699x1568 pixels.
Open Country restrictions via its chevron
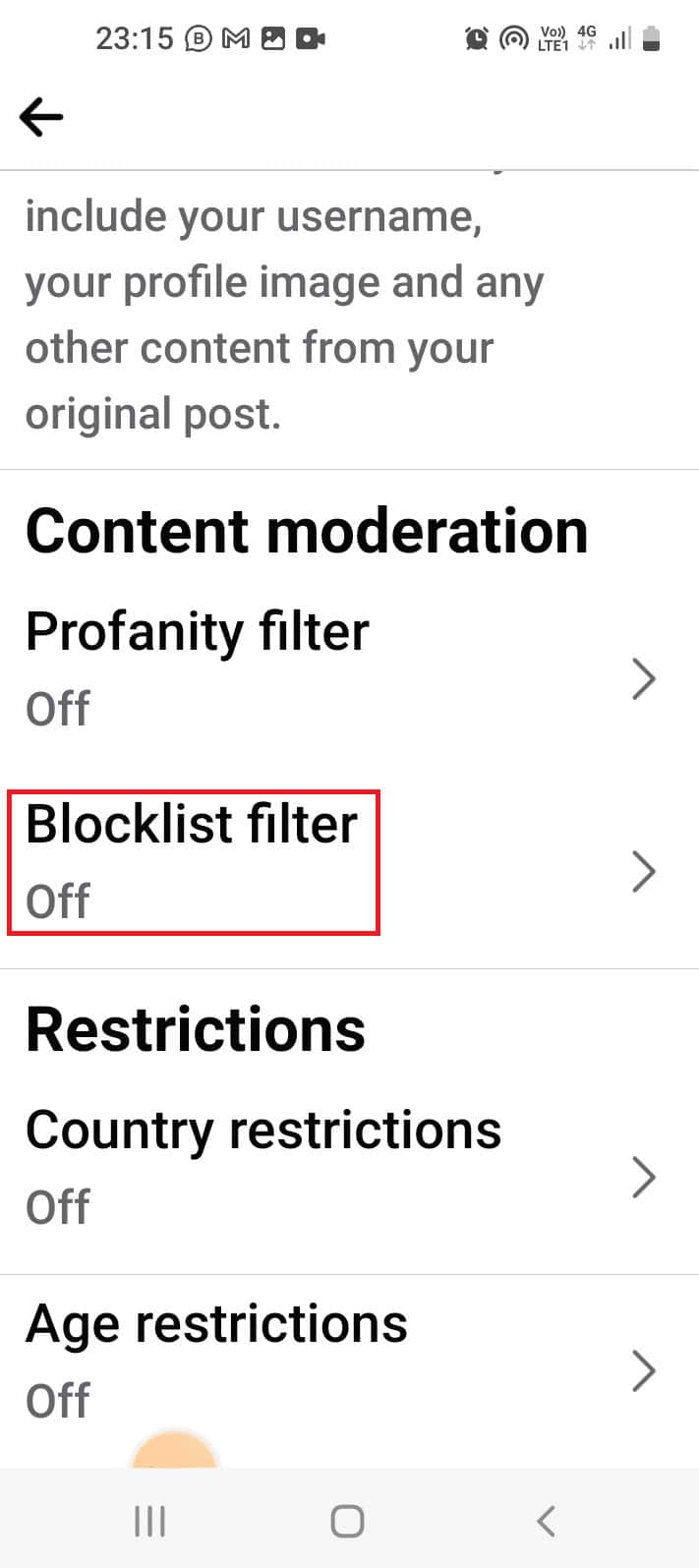click(x=644, y=1177)
